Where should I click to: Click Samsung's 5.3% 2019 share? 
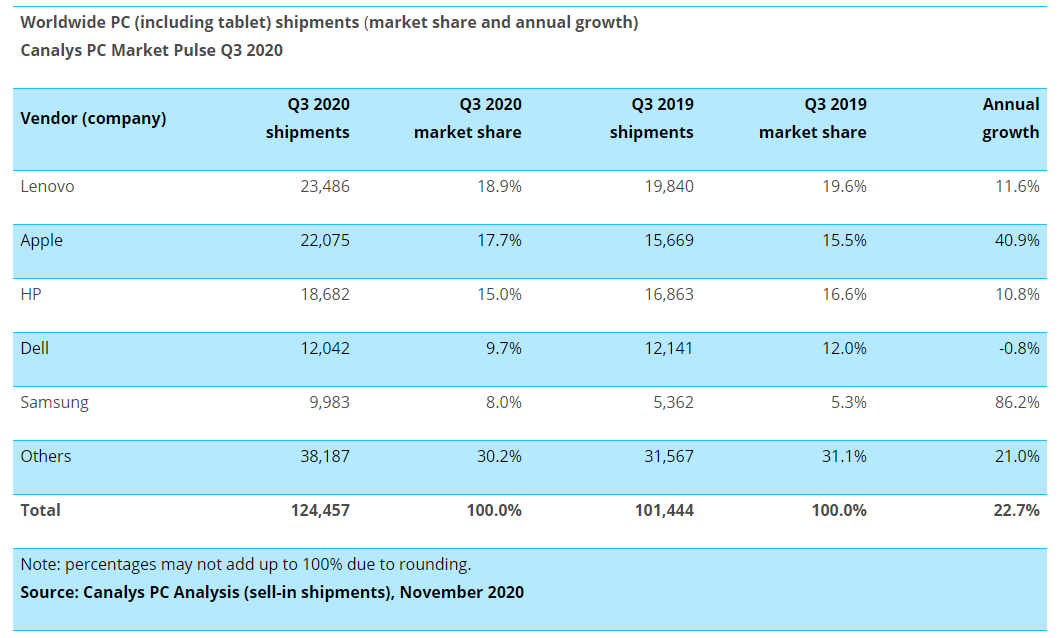point(849,402)
